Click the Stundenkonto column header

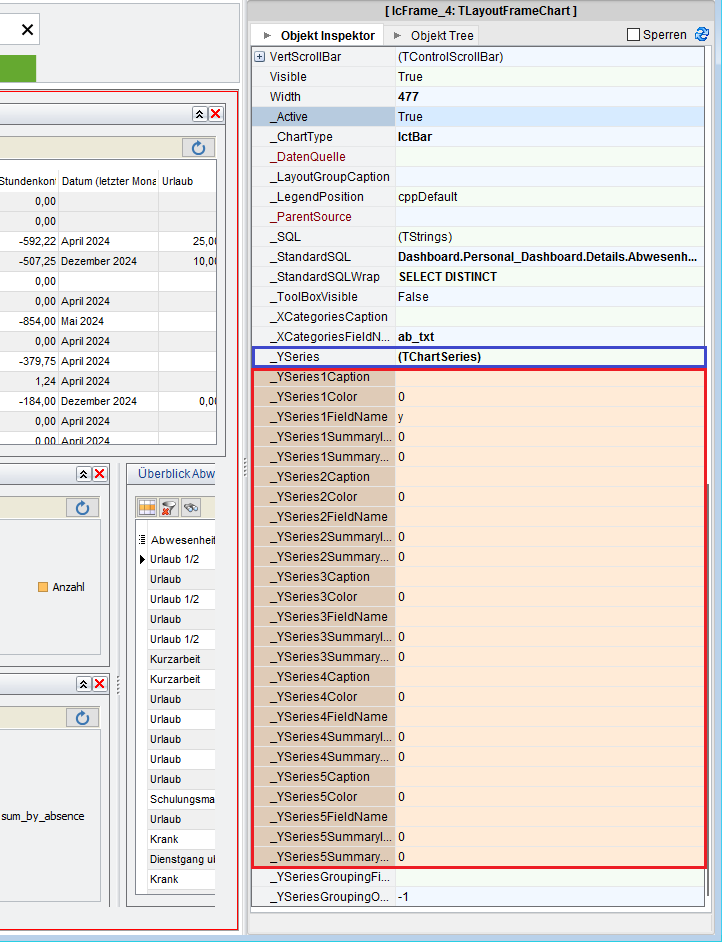(28, 181)
